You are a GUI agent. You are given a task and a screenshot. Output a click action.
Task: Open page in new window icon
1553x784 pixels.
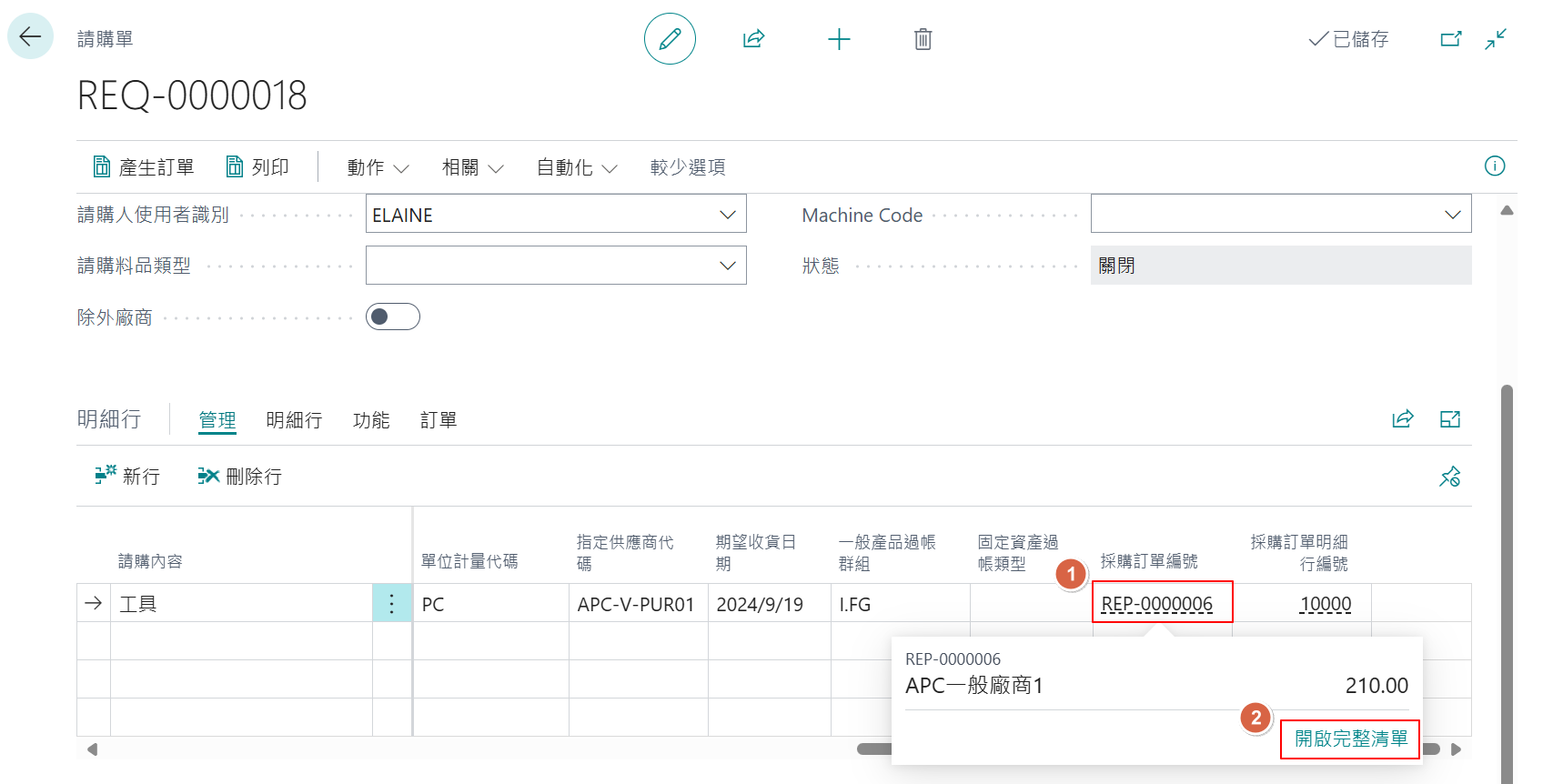click(x=1451, y=39)
